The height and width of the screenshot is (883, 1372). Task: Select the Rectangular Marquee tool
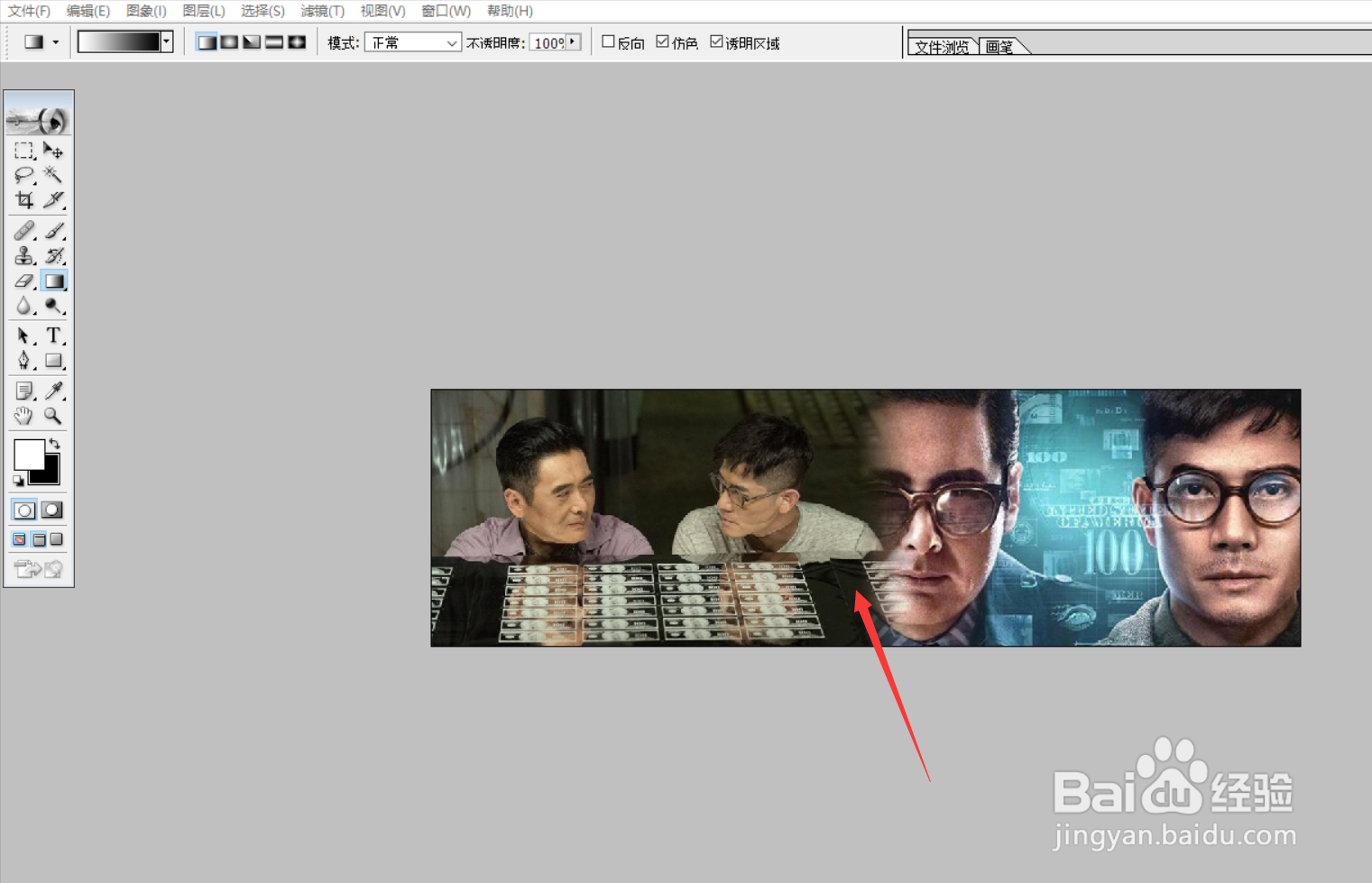click(x=24, y=151)
